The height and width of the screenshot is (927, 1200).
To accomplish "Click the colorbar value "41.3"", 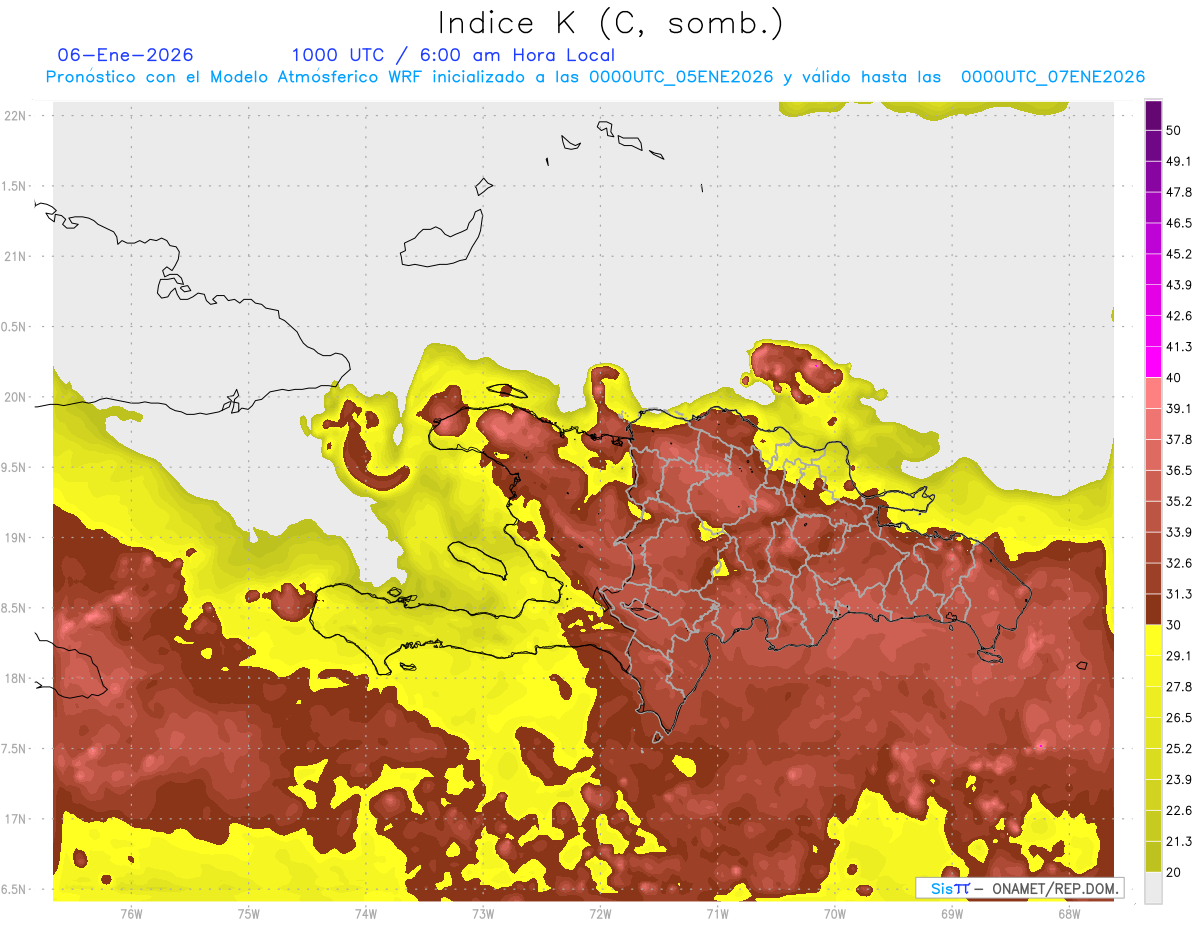I will click(1180, 347).
